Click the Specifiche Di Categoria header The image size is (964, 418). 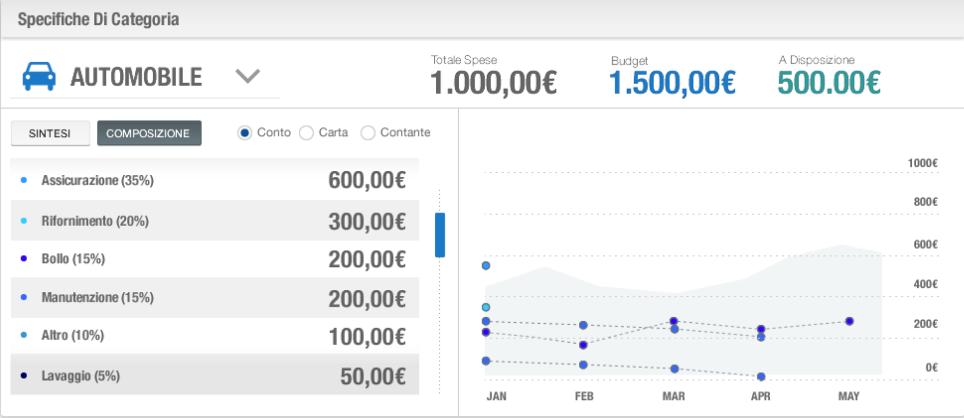[98, 19]
